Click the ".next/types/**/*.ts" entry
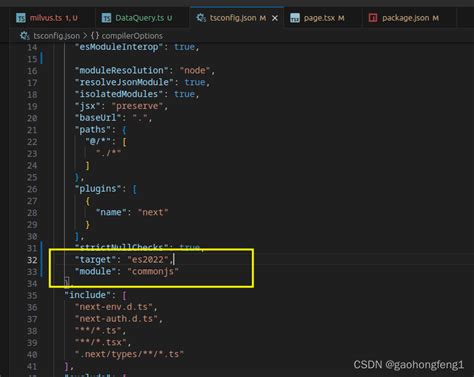 pos(129,354)
